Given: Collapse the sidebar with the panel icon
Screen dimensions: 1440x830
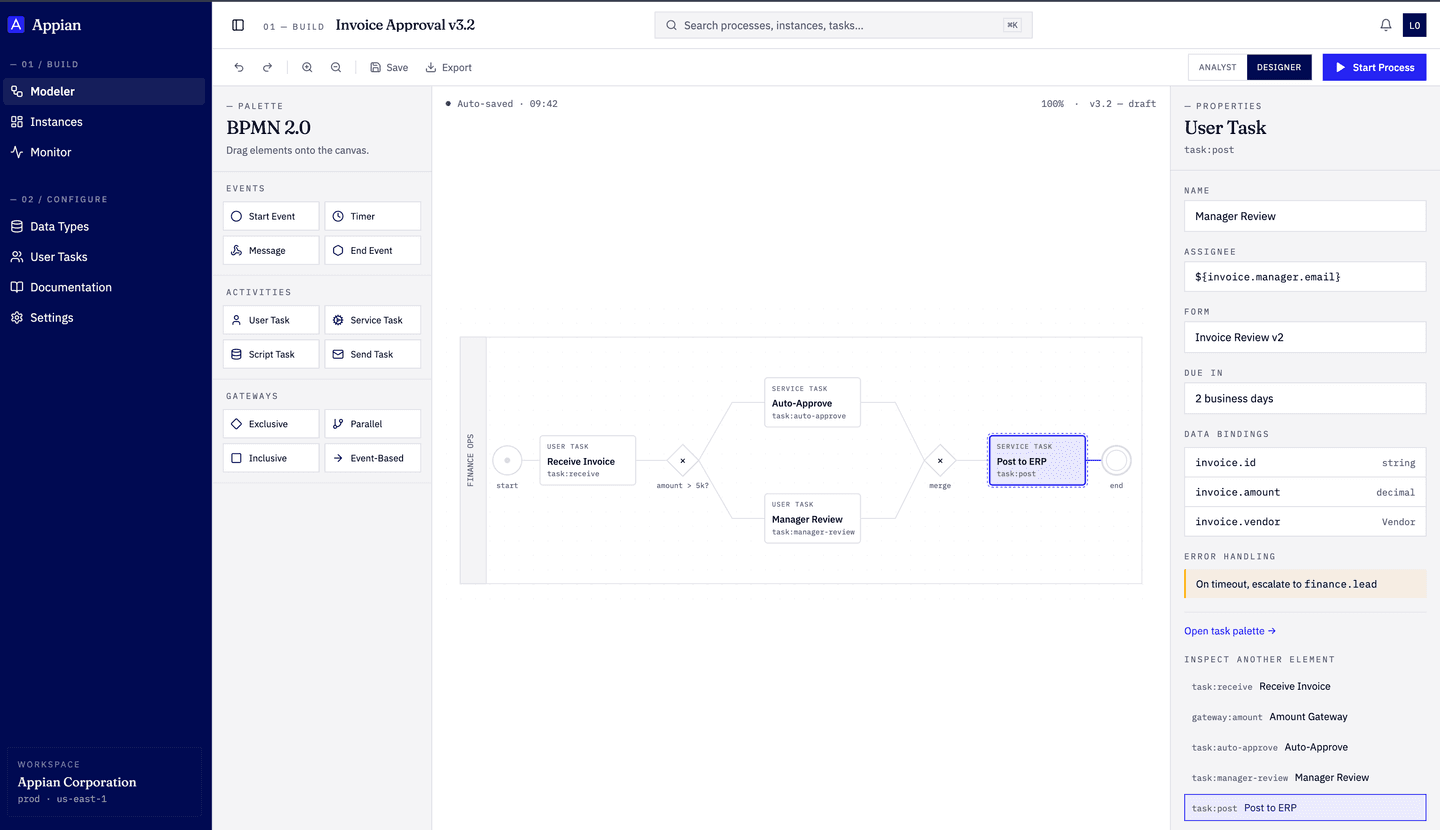Looking at the screenshot, I should 237,25.
